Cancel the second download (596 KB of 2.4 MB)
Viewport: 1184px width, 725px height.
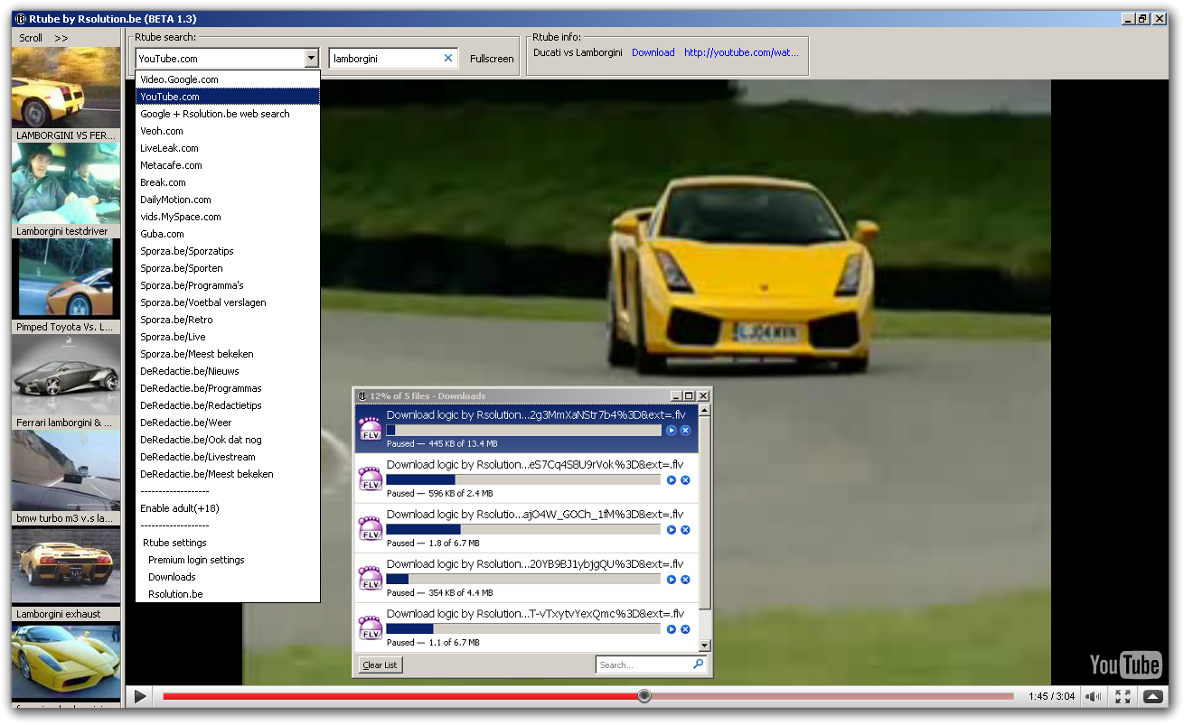(685, 481)
